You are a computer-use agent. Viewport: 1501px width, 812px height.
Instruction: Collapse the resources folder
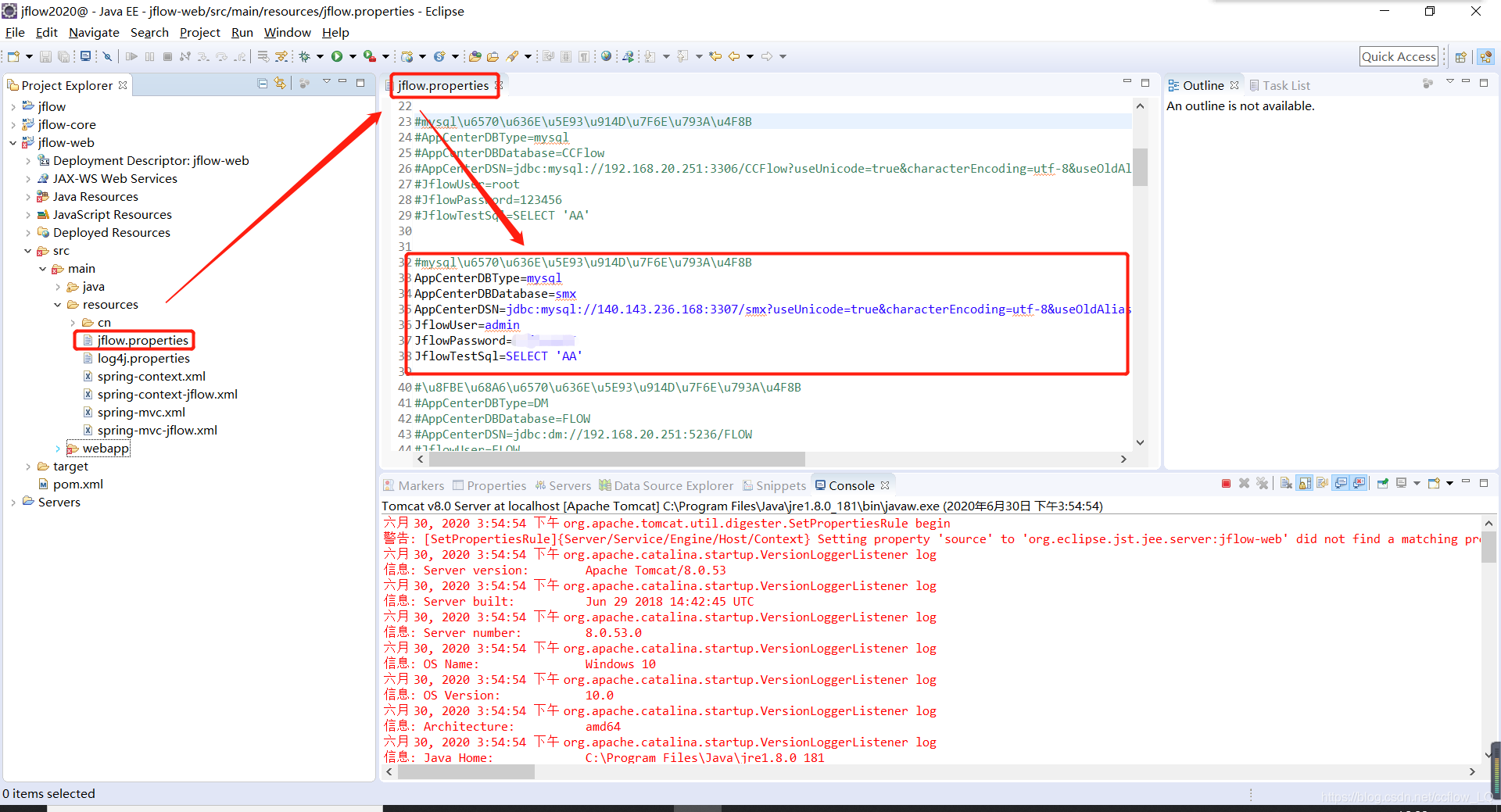(58, 305)
